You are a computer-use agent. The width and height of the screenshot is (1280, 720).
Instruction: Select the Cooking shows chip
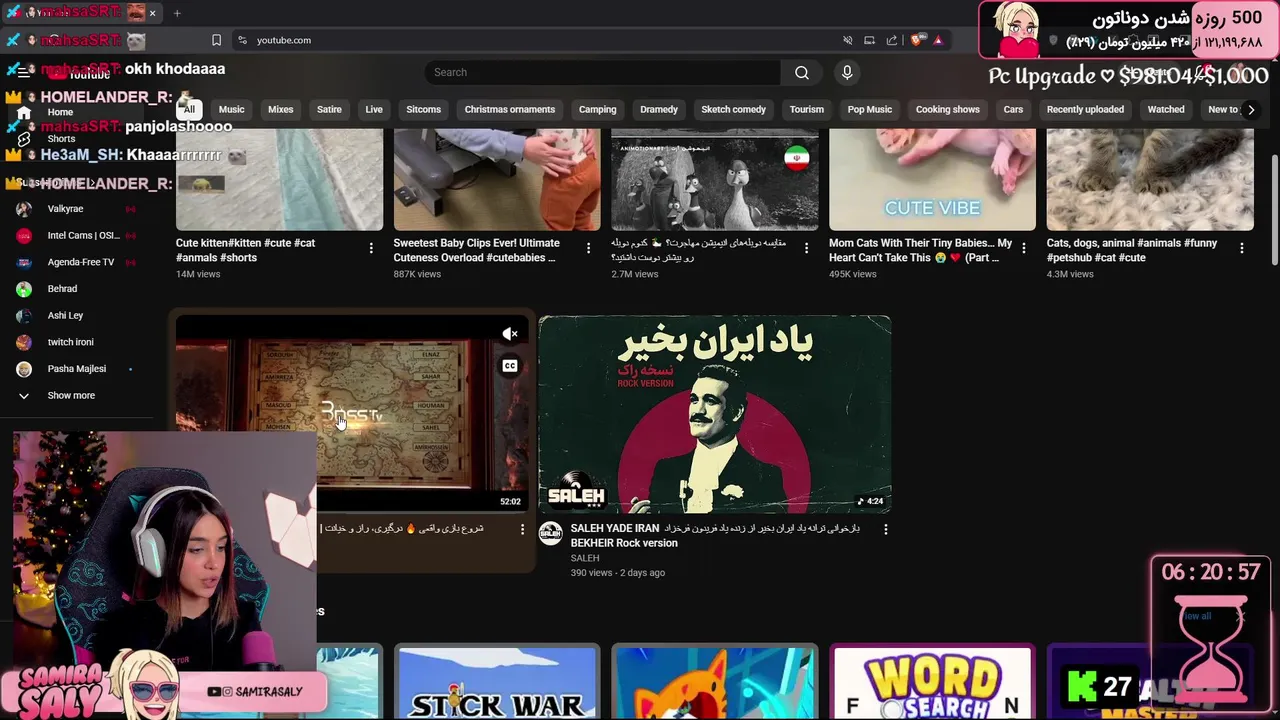click(948, 109)
